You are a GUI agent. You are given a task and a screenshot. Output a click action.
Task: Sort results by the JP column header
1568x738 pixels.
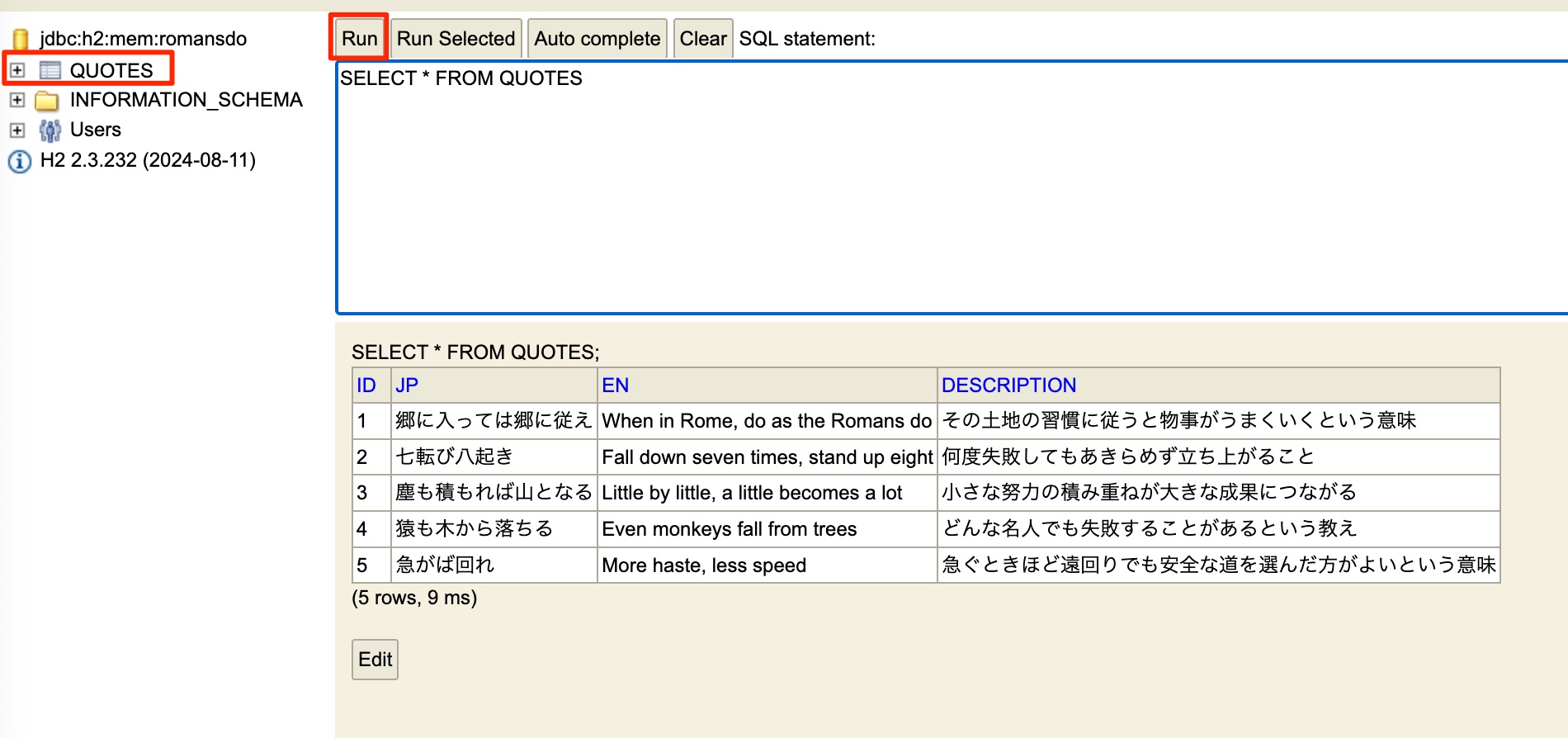click(407, 386)
